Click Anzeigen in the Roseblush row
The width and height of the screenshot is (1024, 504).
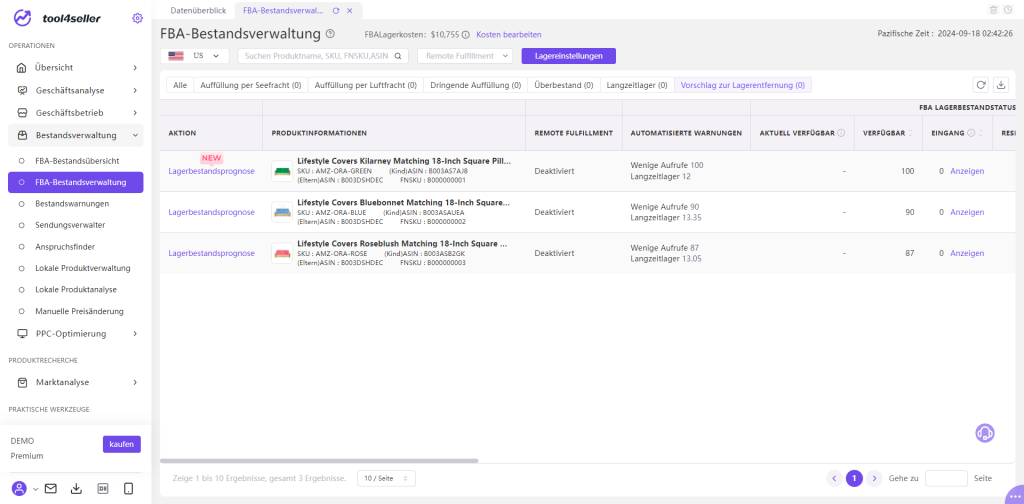(x=967, y=253)
